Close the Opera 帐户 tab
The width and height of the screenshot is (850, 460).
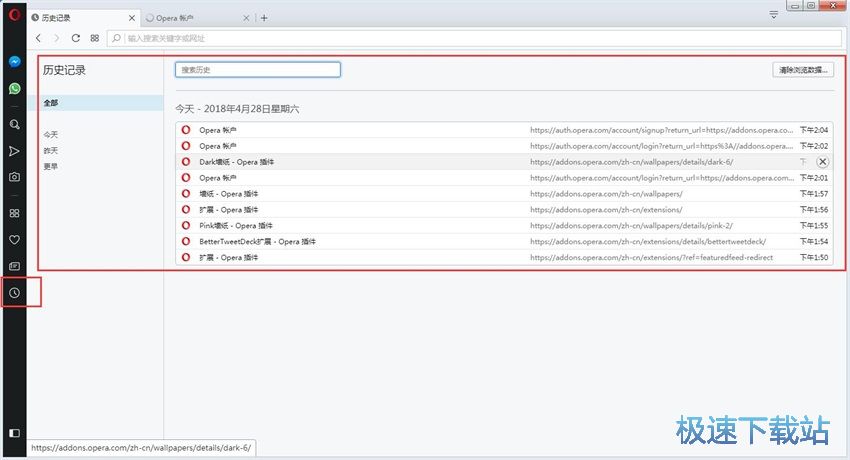coord(246,18)
